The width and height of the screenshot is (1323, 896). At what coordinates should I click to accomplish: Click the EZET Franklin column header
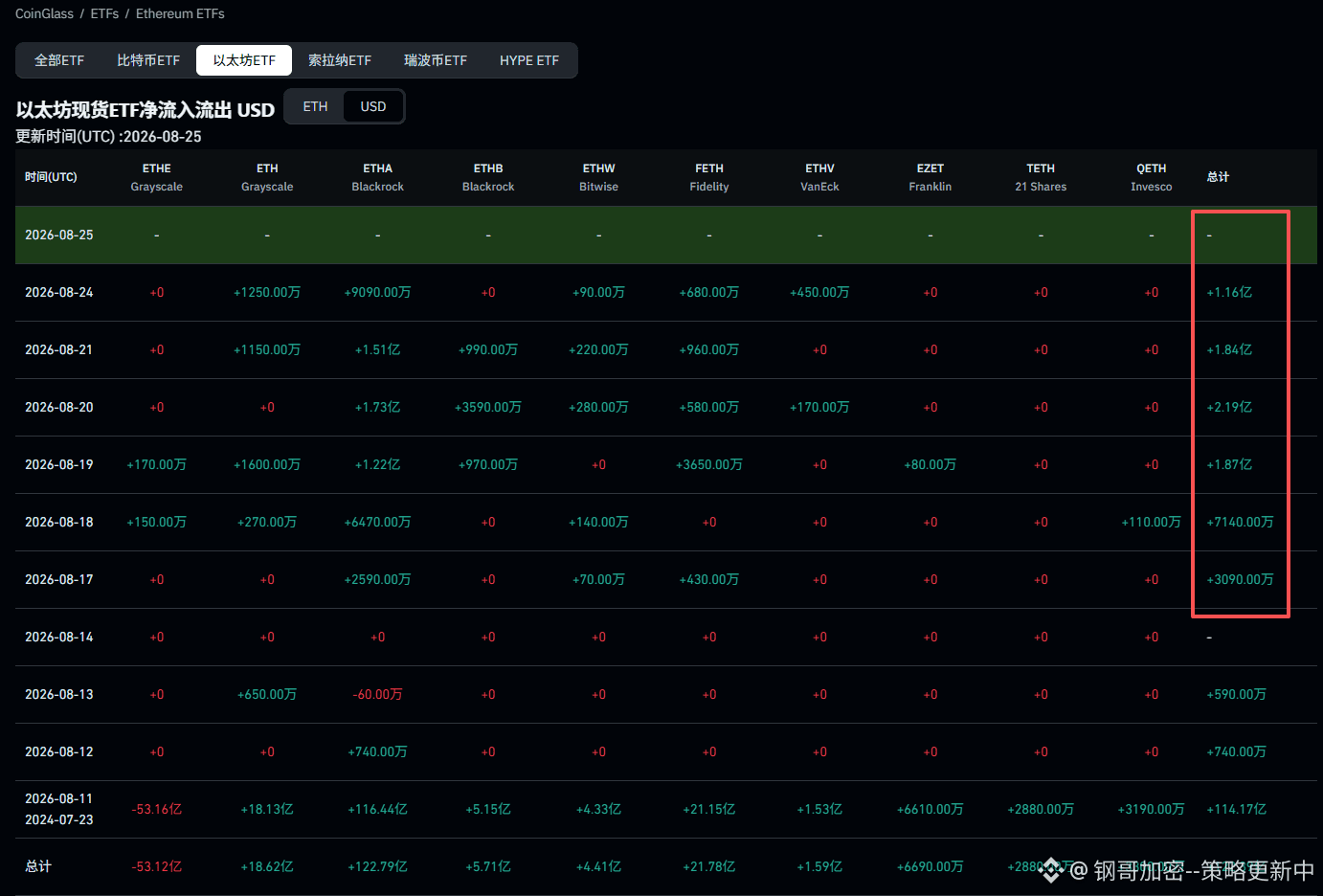tap(931, 177)
